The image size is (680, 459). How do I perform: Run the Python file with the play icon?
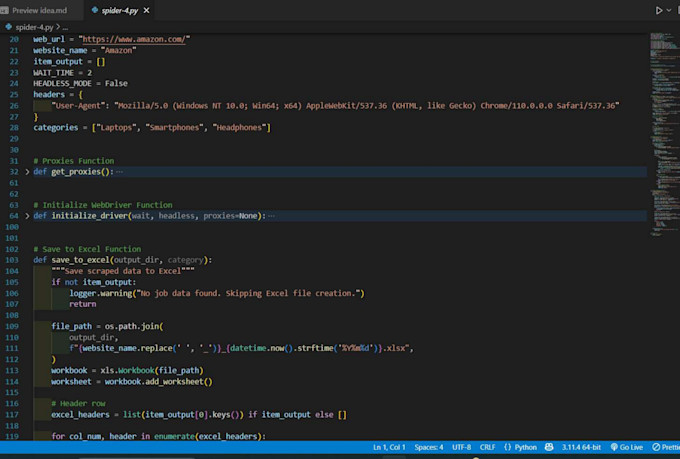659,10
